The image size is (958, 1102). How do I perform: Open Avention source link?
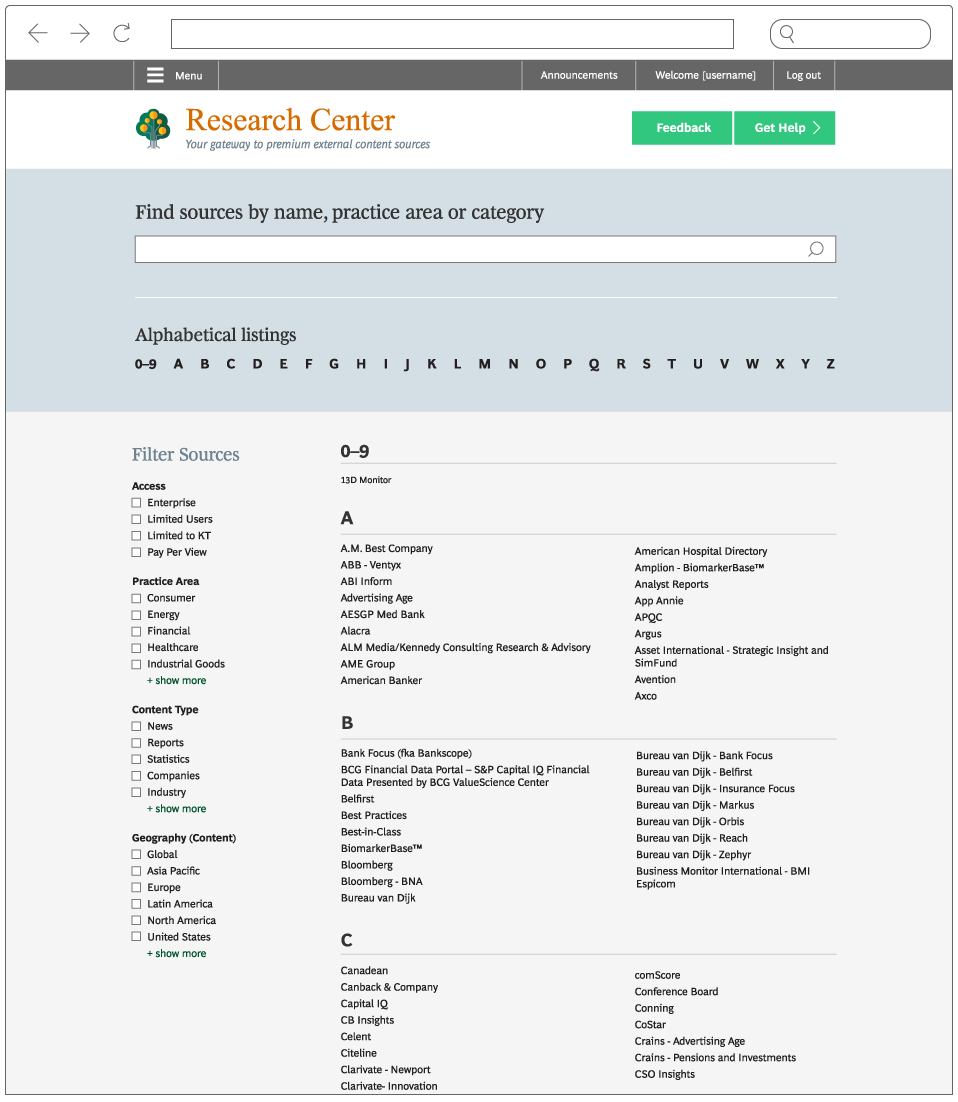point(655,680)
